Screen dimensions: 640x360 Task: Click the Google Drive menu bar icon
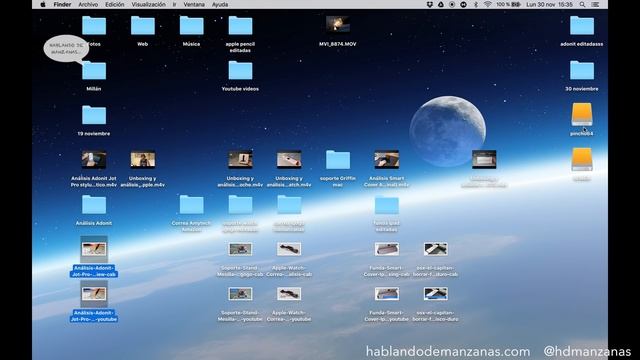pyautogui.click(x=441, y=4)
